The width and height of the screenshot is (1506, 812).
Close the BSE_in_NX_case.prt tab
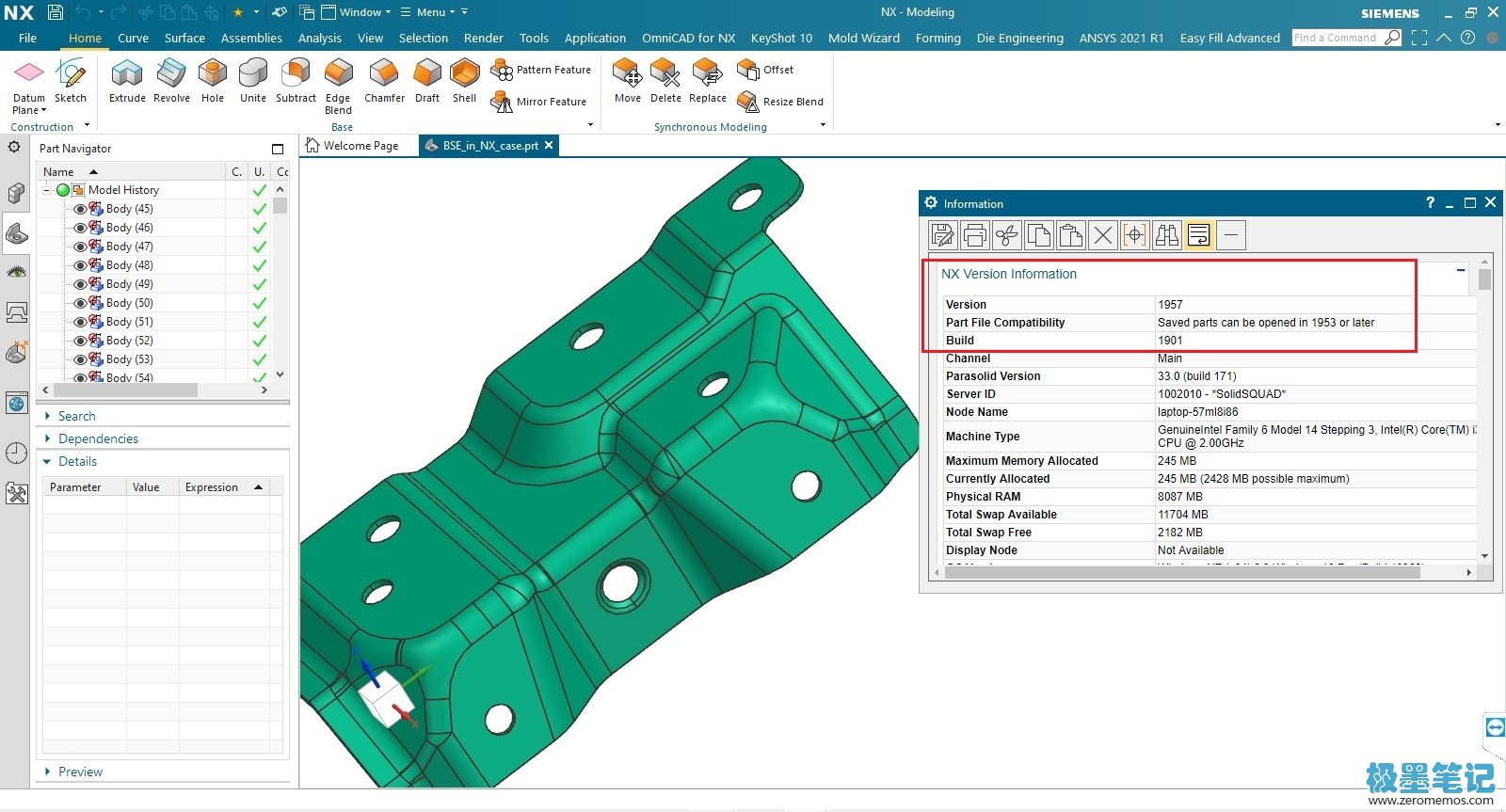pos(549,145)
